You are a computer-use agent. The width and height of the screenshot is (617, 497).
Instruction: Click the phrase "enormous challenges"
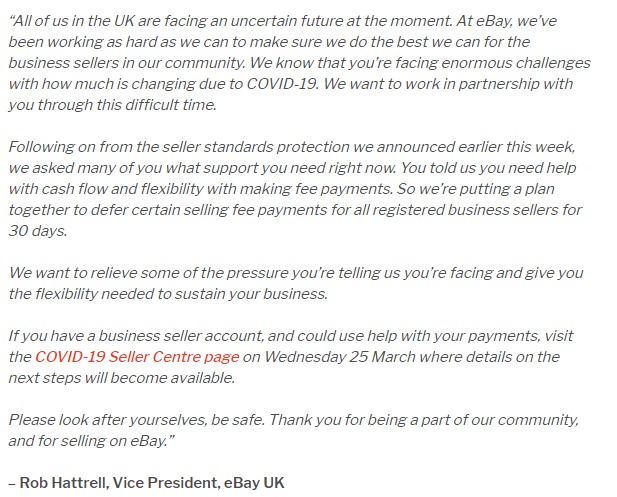click(516, 63)
